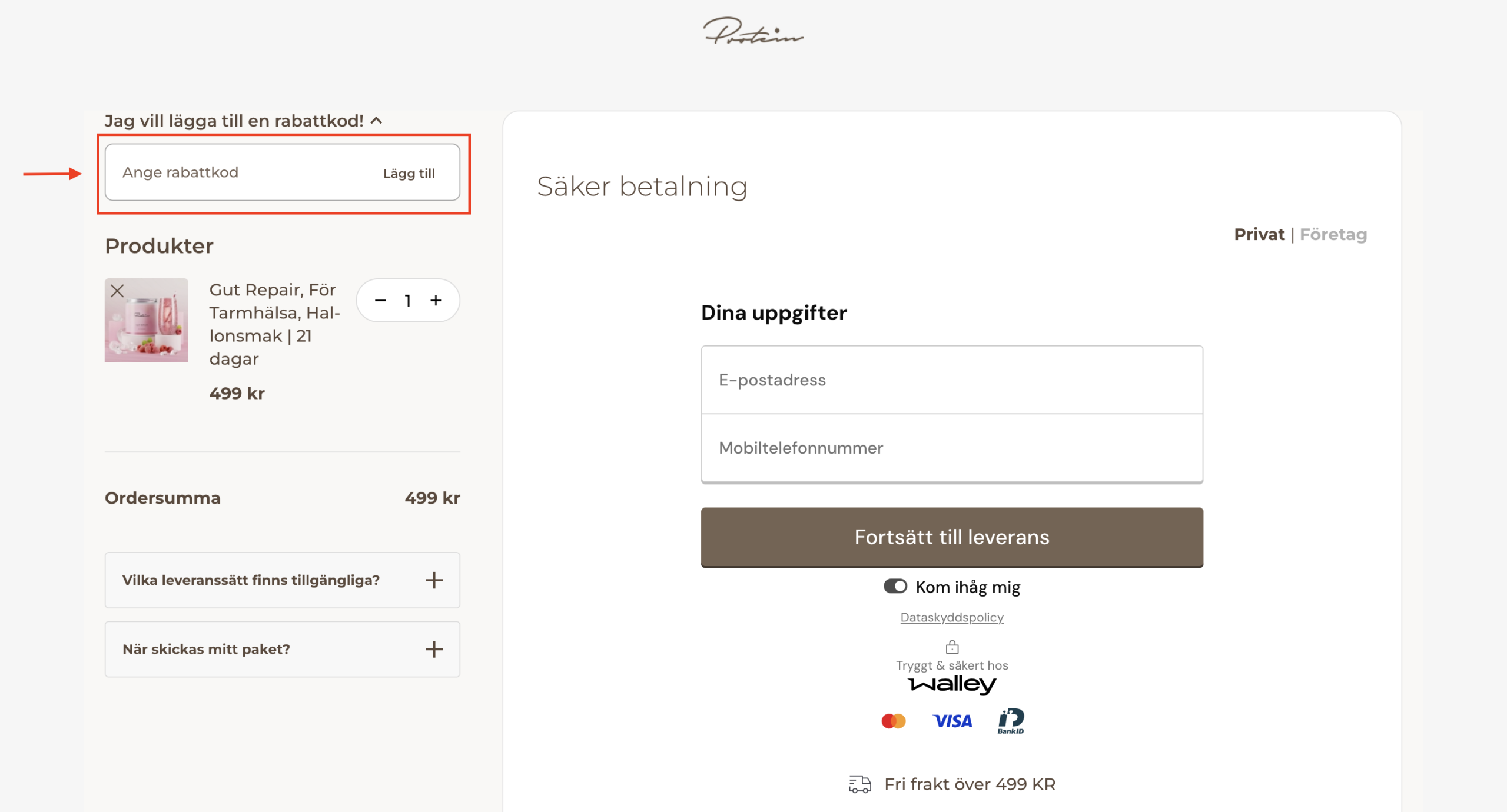Screen dimensions: 1507x812
Task: Click the Lägg till discount button
Action: click(x=409, y=174)
